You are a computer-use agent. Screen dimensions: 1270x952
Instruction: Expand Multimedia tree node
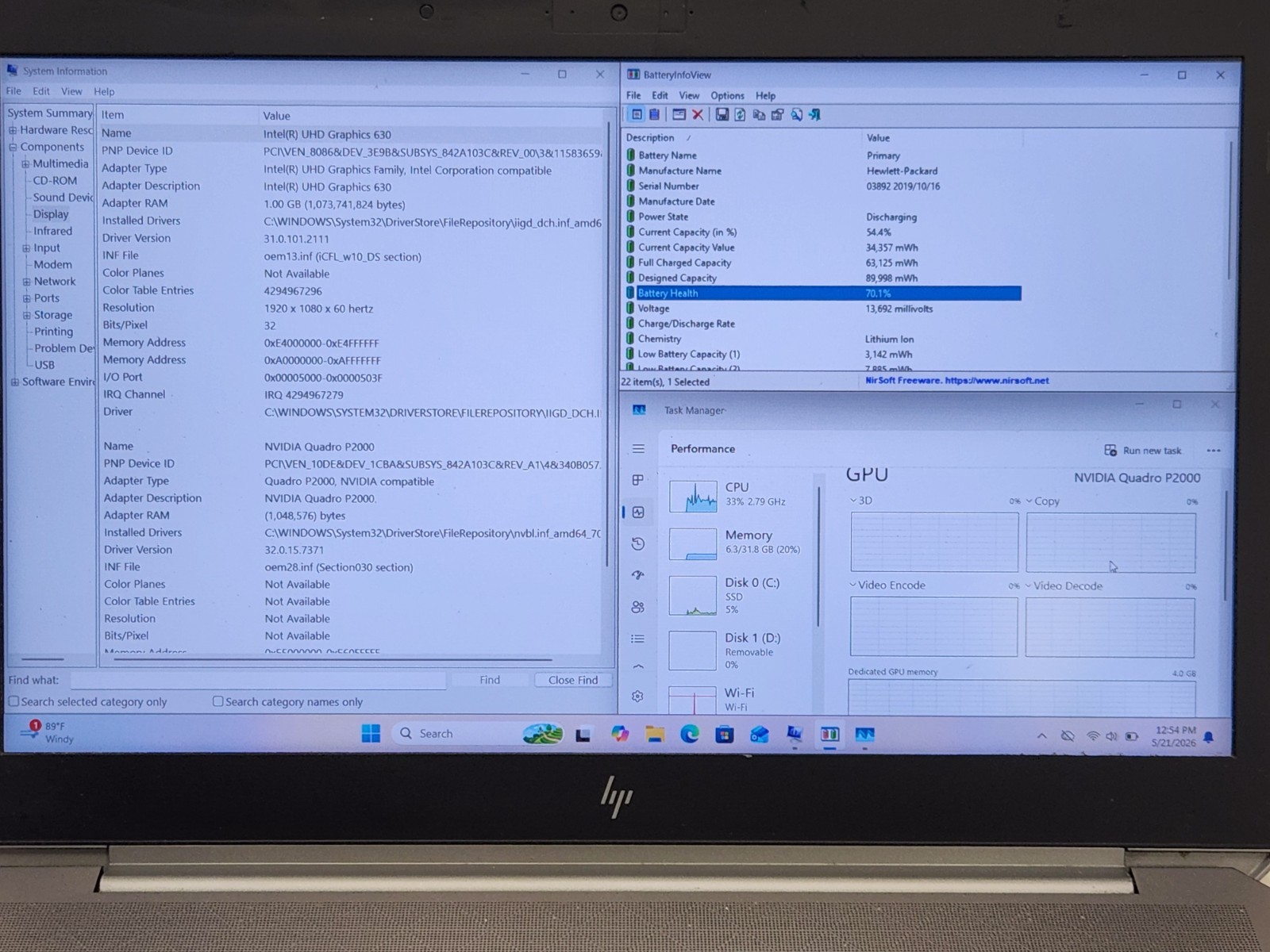[x=25, y=164]
